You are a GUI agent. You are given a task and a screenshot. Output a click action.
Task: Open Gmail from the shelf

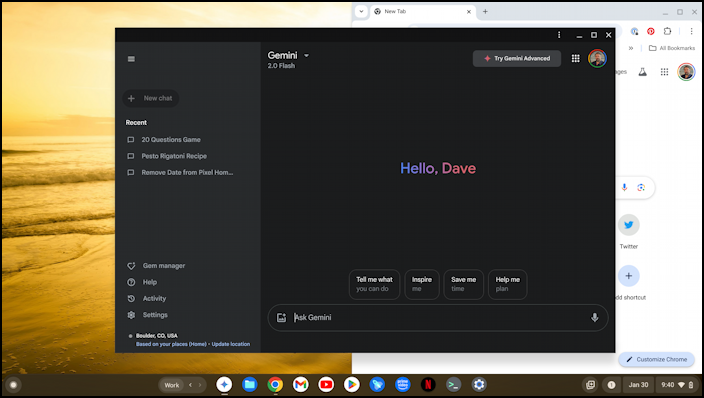pyautogui.click(x=300, y=385)
